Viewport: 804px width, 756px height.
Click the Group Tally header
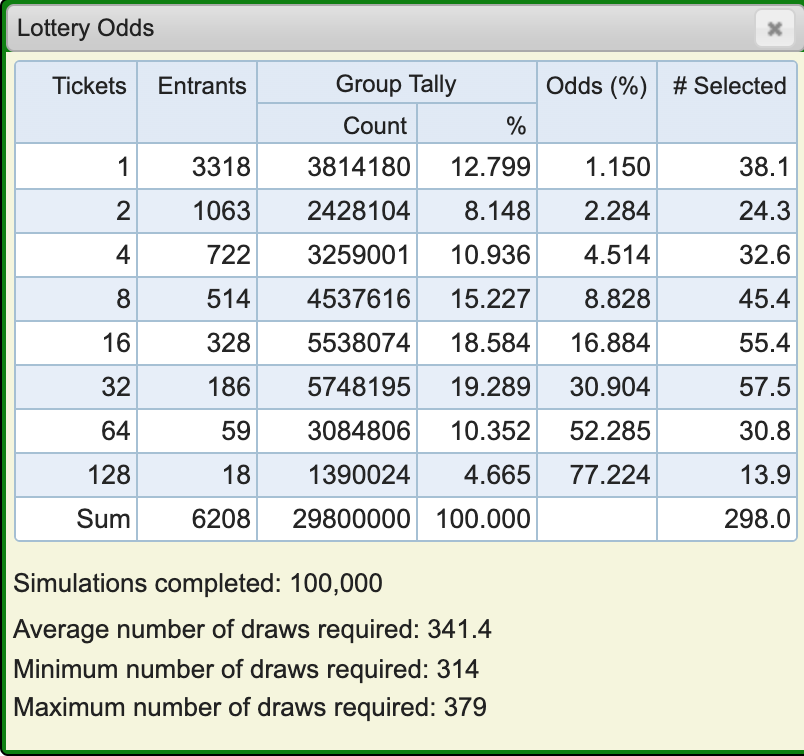tap(396, 84)
